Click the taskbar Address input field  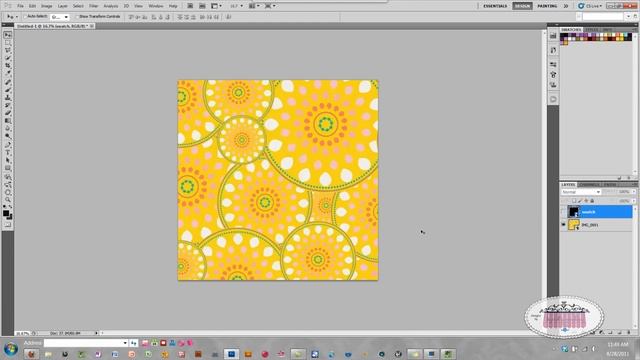click(86, 343)
